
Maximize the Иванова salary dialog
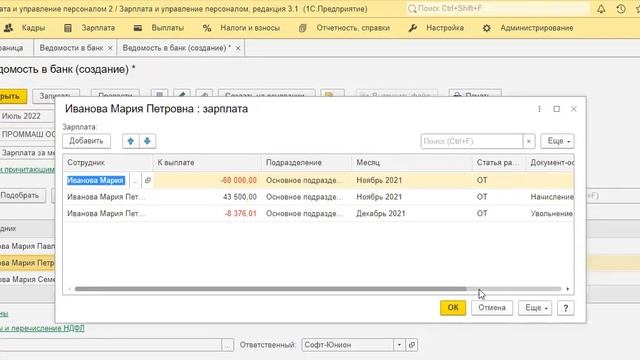pyautogui.click(x=556, y=109)
